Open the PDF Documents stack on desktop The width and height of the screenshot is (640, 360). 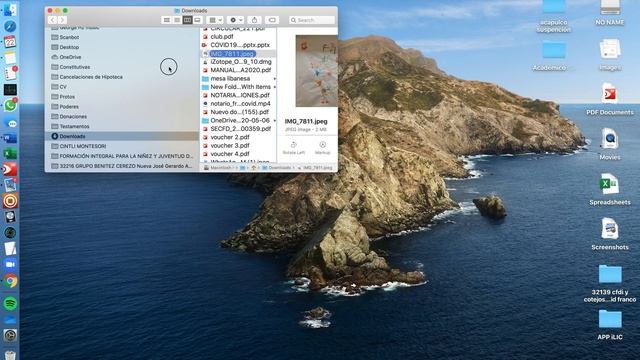(x=610, y=99)
